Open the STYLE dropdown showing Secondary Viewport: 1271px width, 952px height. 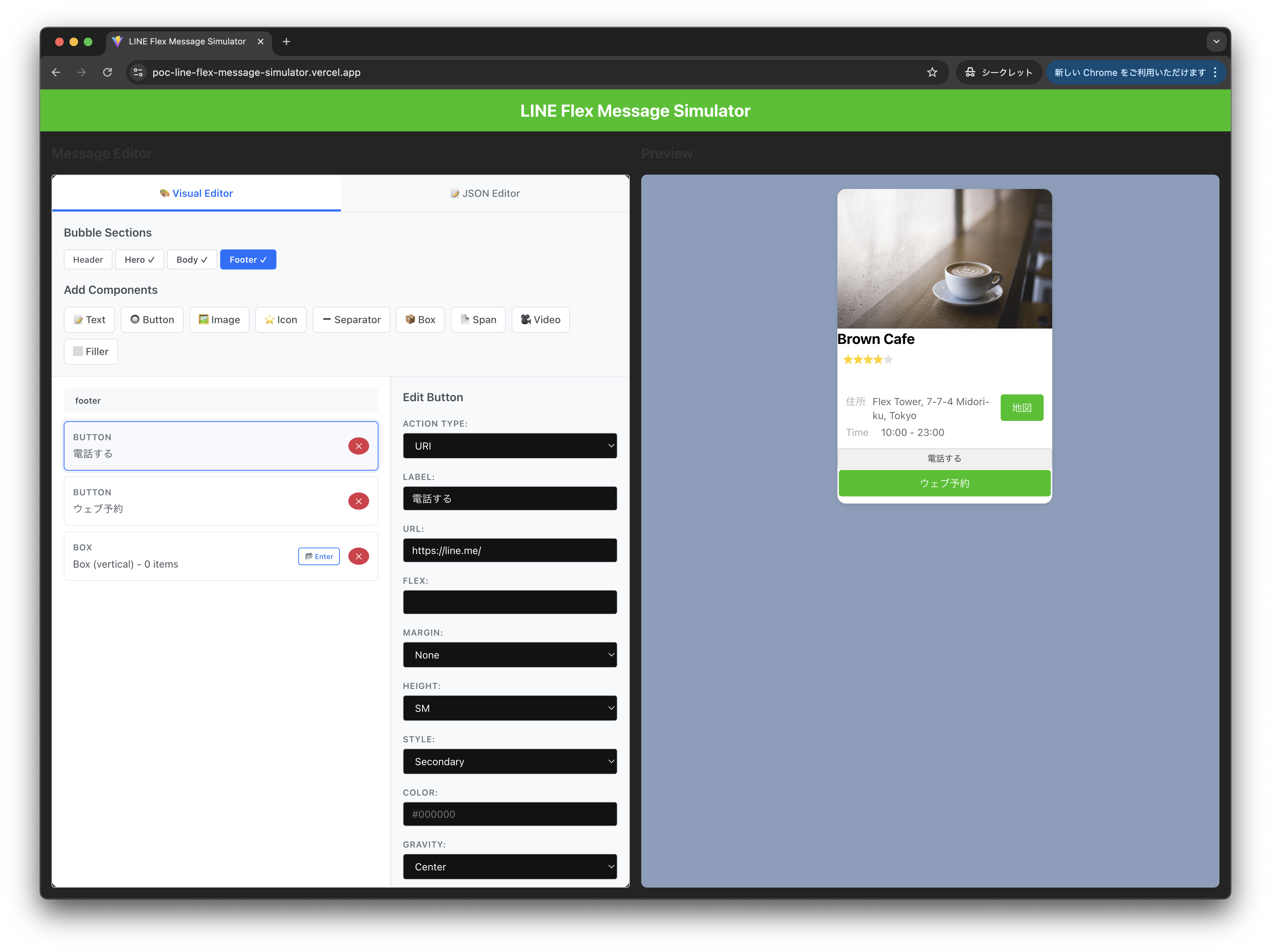click(x=510, y=761)
